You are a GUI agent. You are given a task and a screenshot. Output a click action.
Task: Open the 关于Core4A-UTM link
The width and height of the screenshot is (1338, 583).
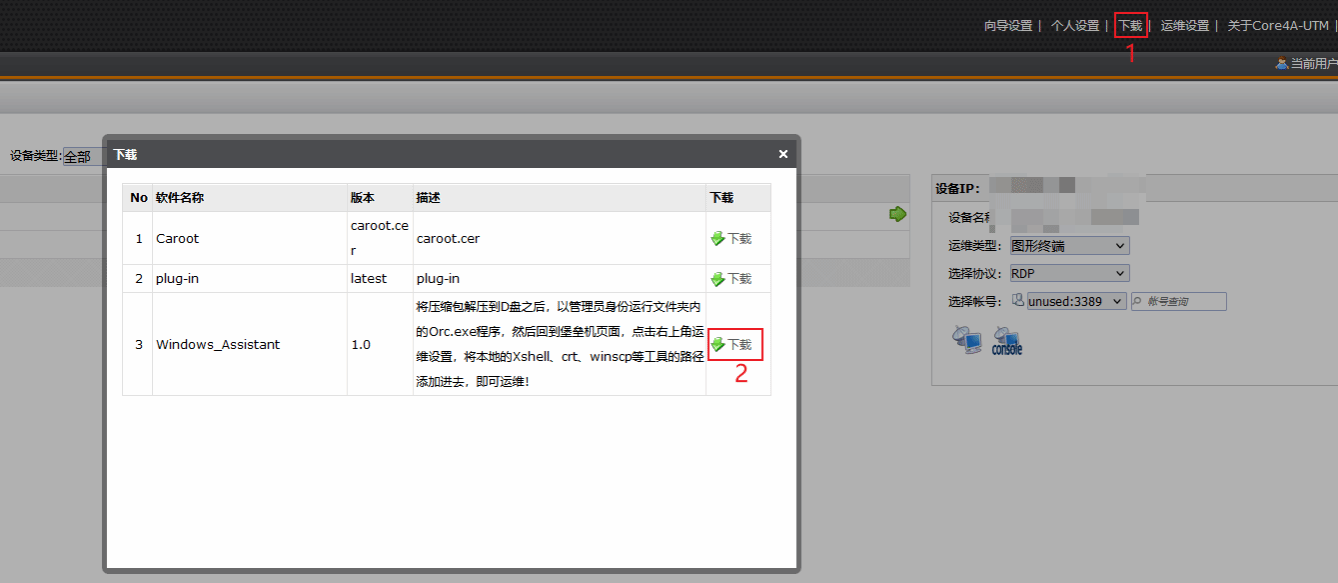coord(1279,26)
